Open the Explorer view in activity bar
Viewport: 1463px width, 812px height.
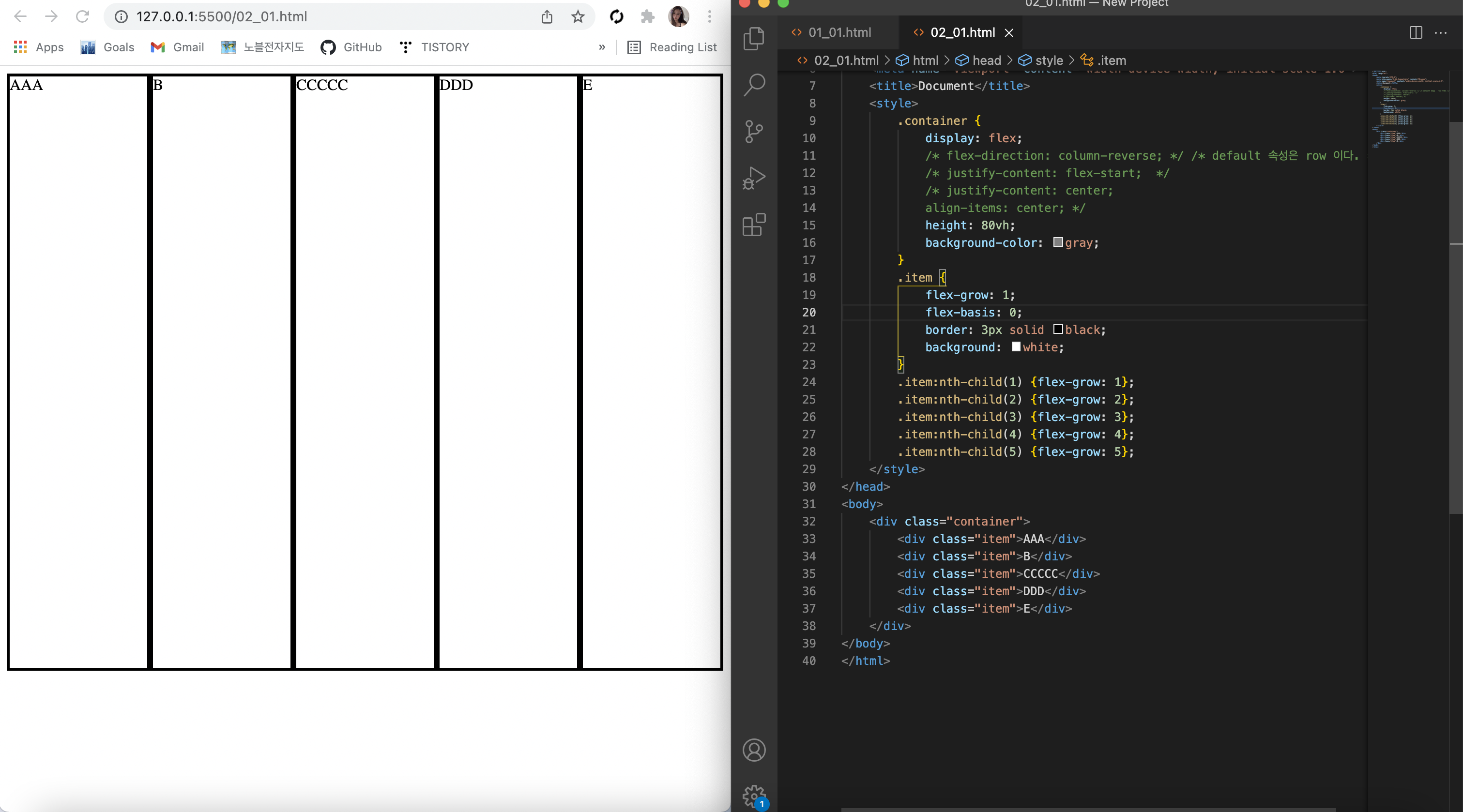pyautogui.click(x=754, y=39)
